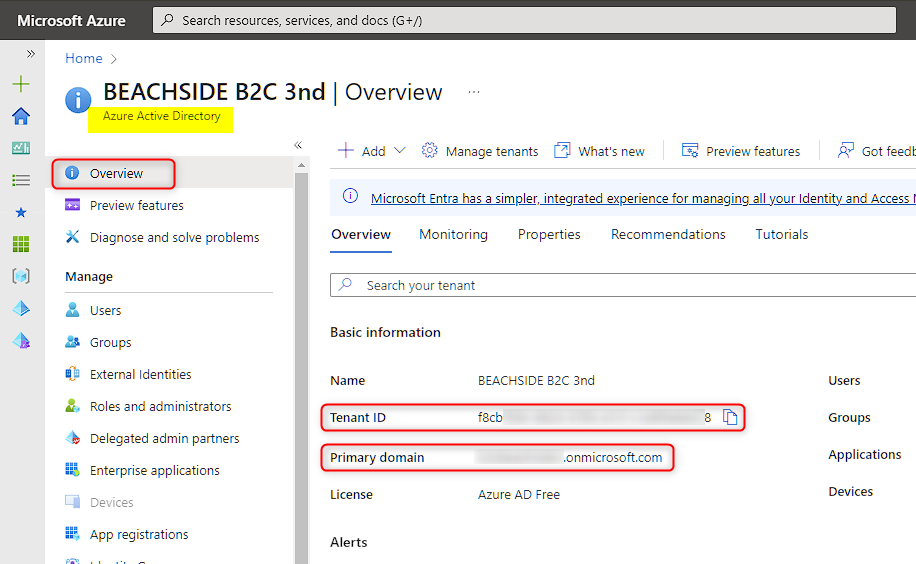Screen dimensions: 916x564
Task: Open Enterprise applications
Action: click(x=154, y=470)
